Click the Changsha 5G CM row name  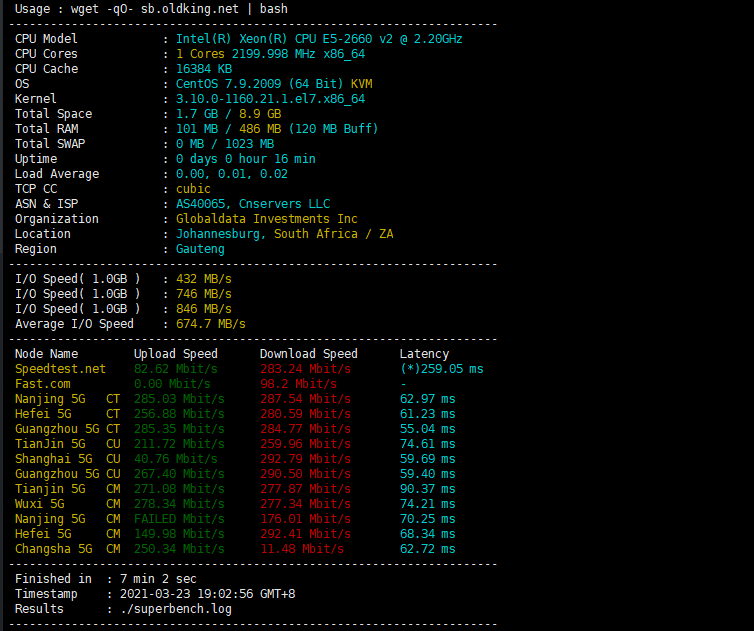click(67, 549)
